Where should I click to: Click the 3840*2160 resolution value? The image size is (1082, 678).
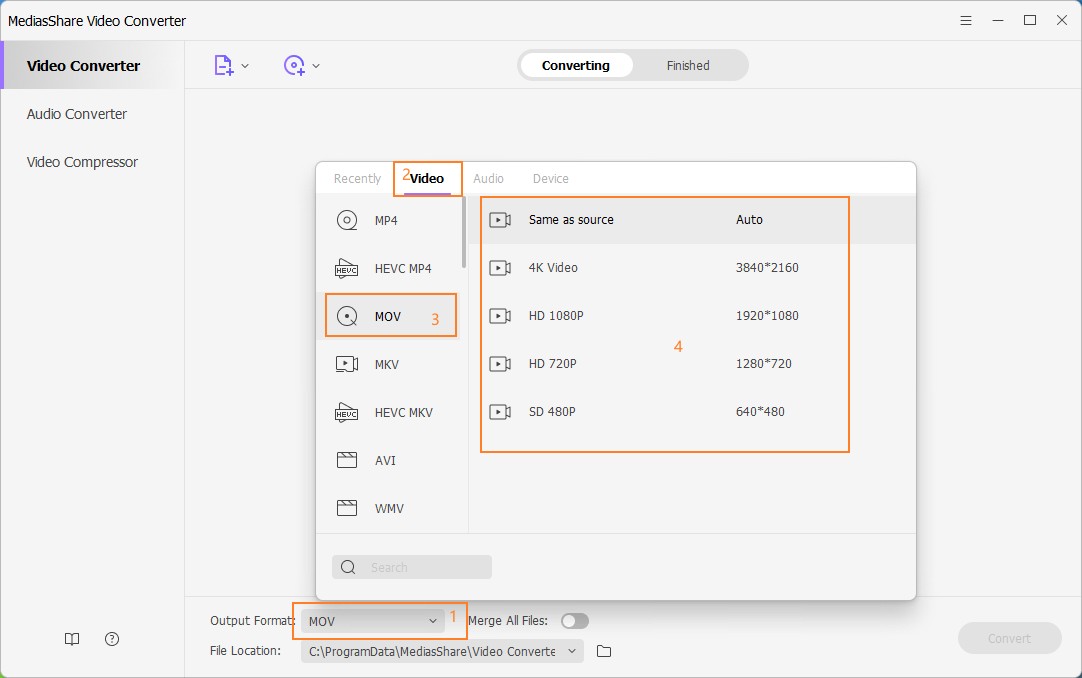point(767,268)
